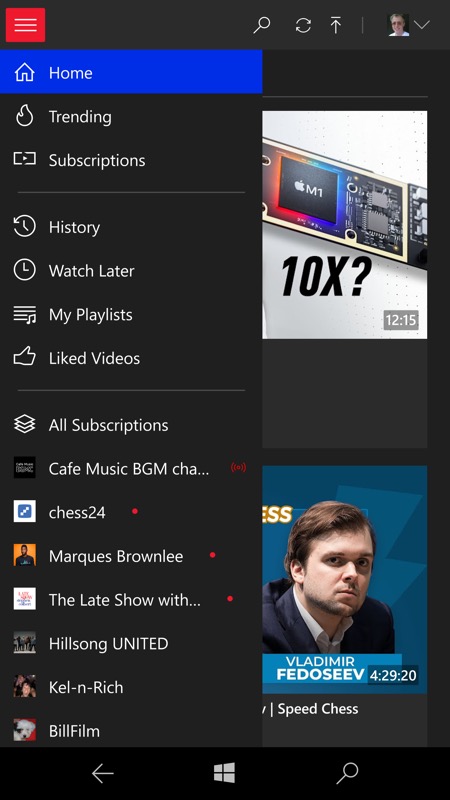Open the Apple M1 10X video thumbnail
The width and height of the screenshot is (450, 800).
pyautogui.click(x=345, y=224)
